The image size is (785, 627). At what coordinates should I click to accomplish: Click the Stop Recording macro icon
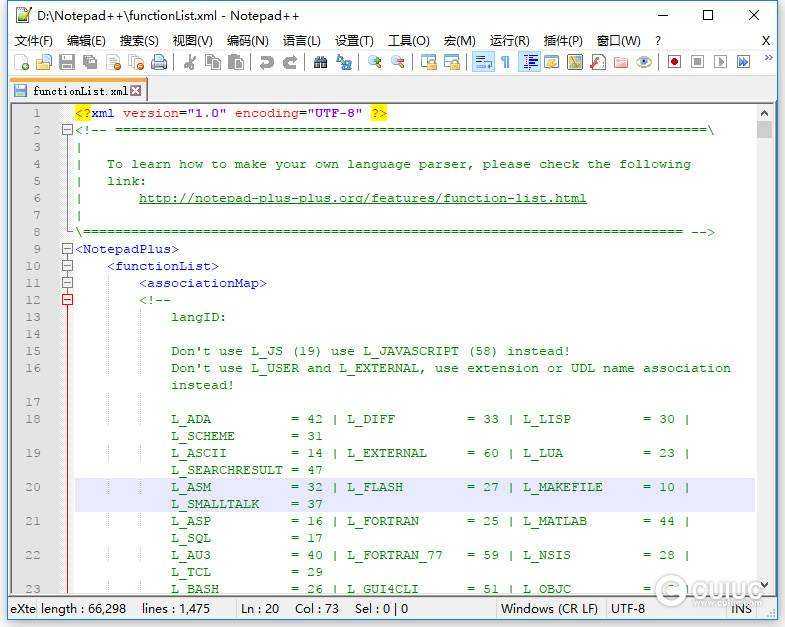click(697, 62)
